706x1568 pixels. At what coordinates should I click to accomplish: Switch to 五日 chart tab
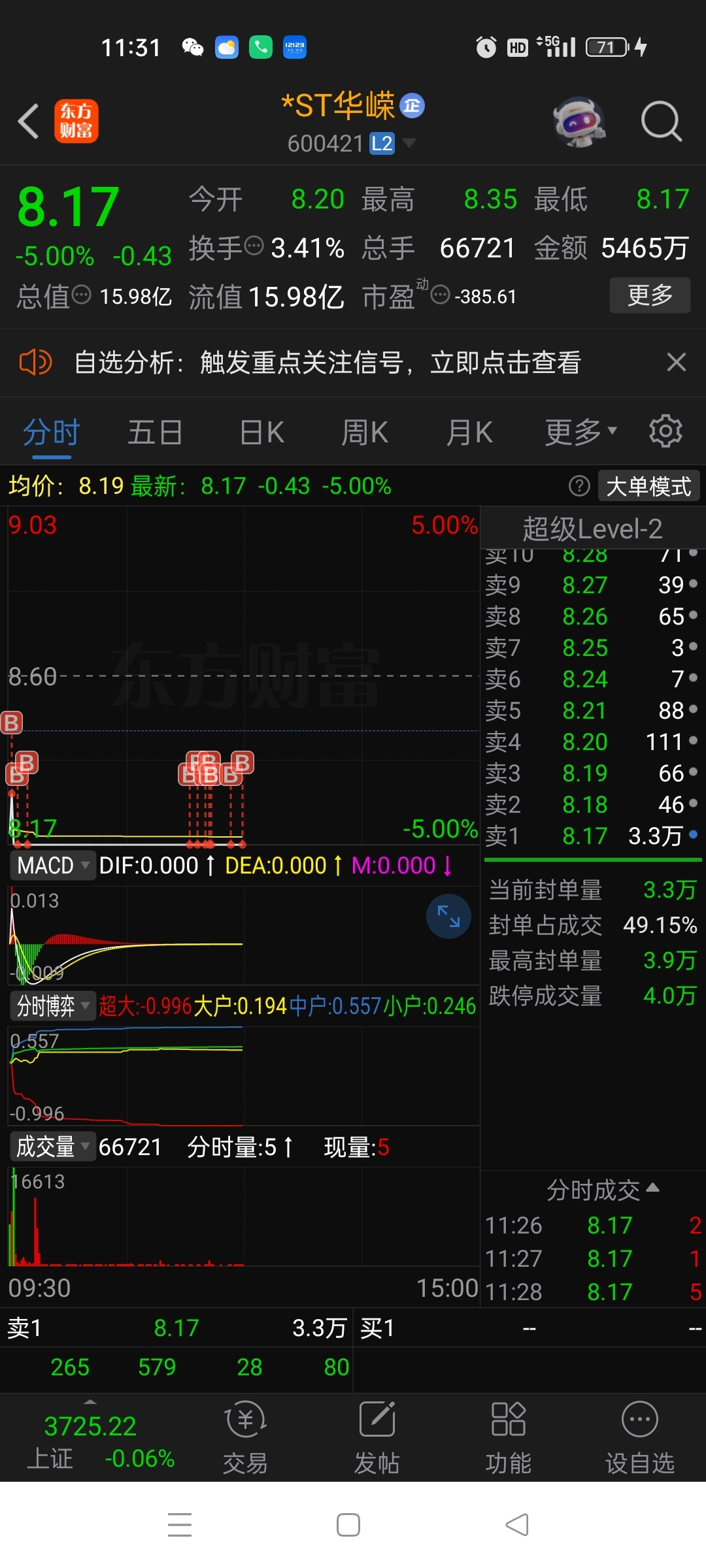[155, 433]
